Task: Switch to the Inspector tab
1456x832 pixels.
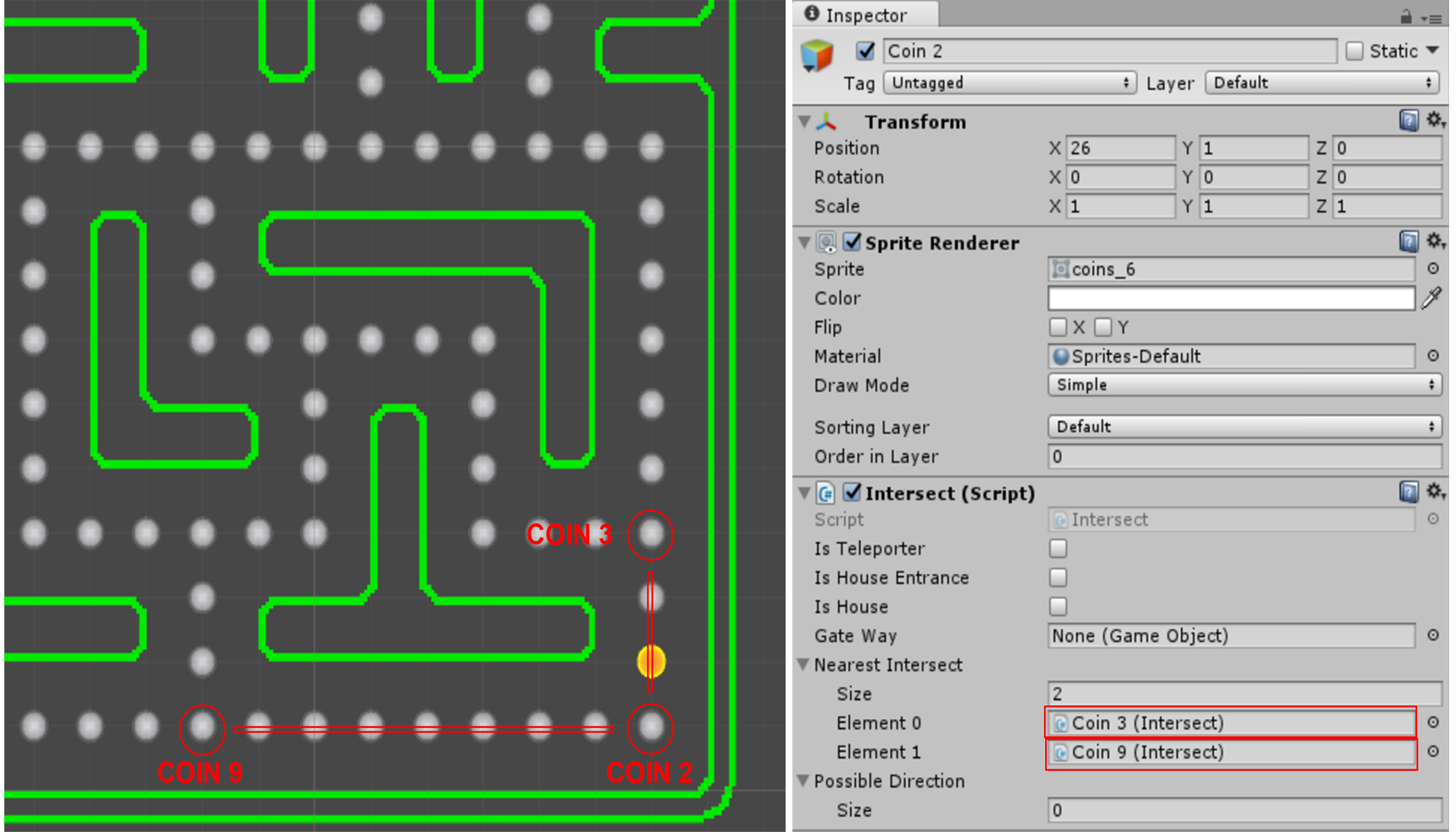Action: pos(865,15)
